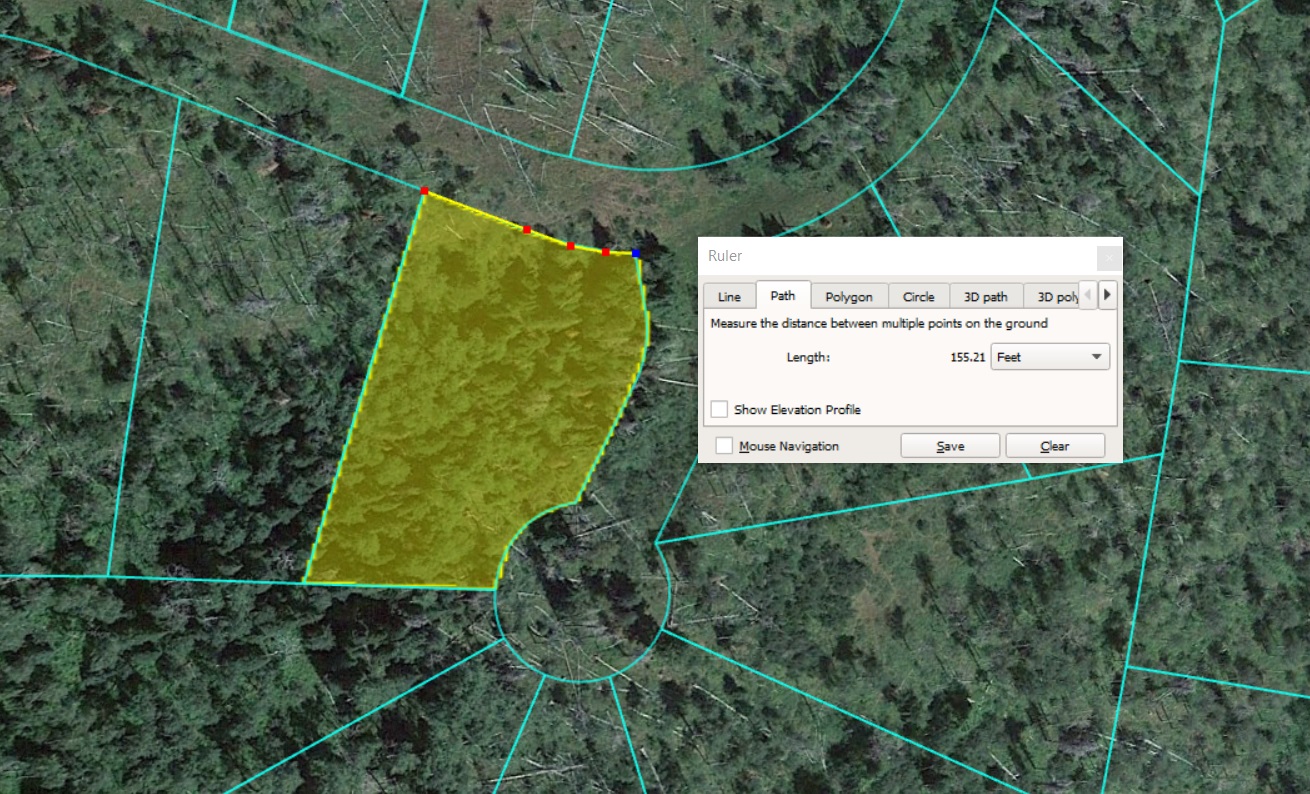The image size is (1310, 794).
Task: Select the third red point along the path
Action: [x=570, y=245]
